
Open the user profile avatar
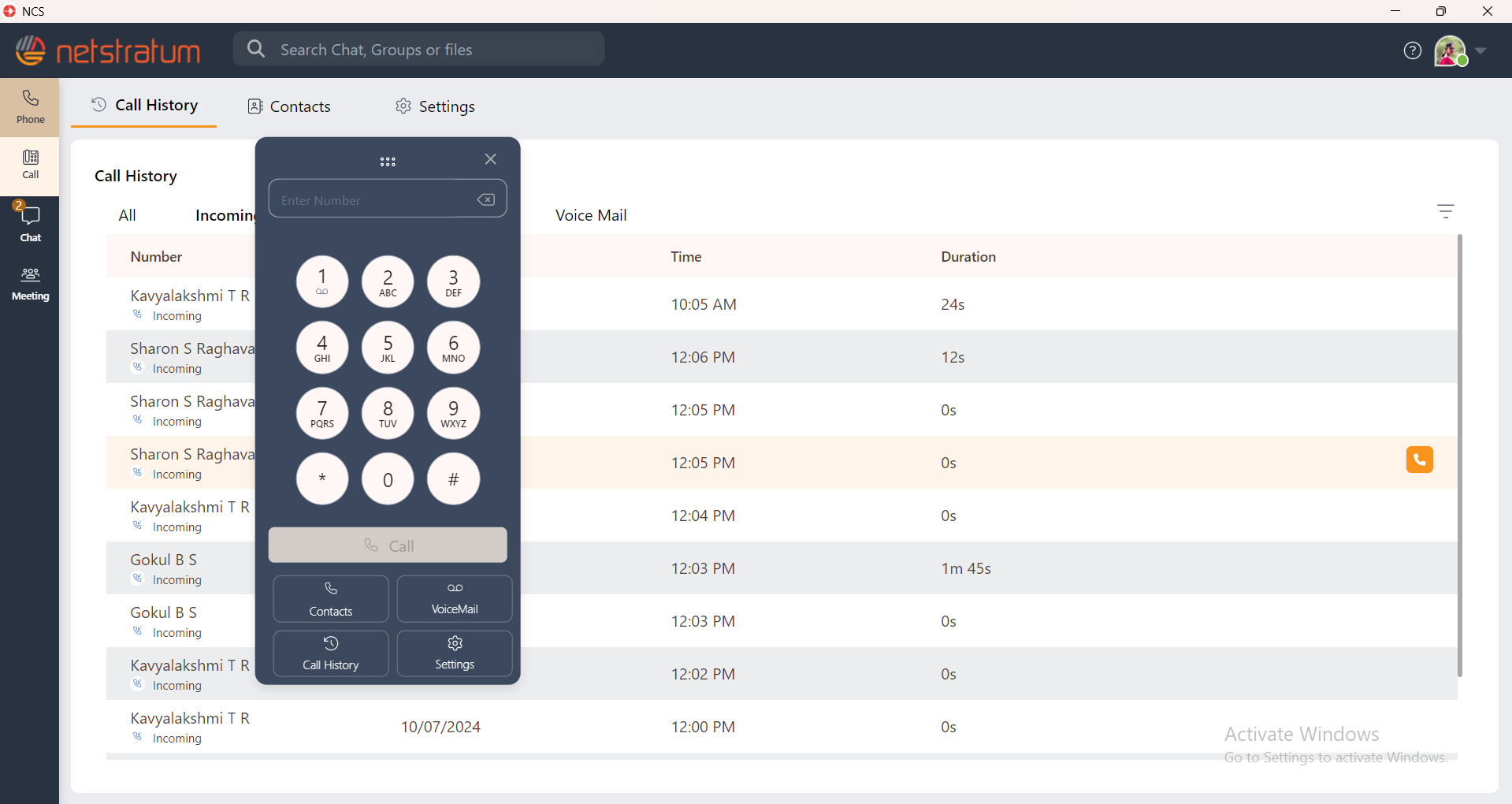pyautogui.click(x=1450, y=50)
